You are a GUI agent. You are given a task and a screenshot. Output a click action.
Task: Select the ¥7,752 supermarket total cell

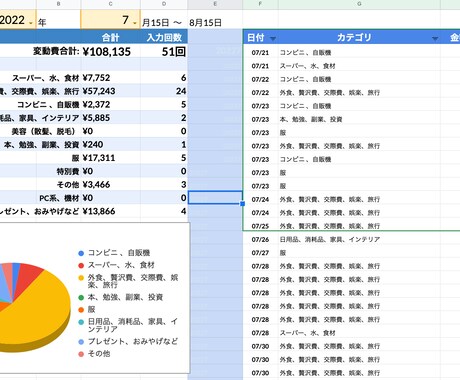110,78
